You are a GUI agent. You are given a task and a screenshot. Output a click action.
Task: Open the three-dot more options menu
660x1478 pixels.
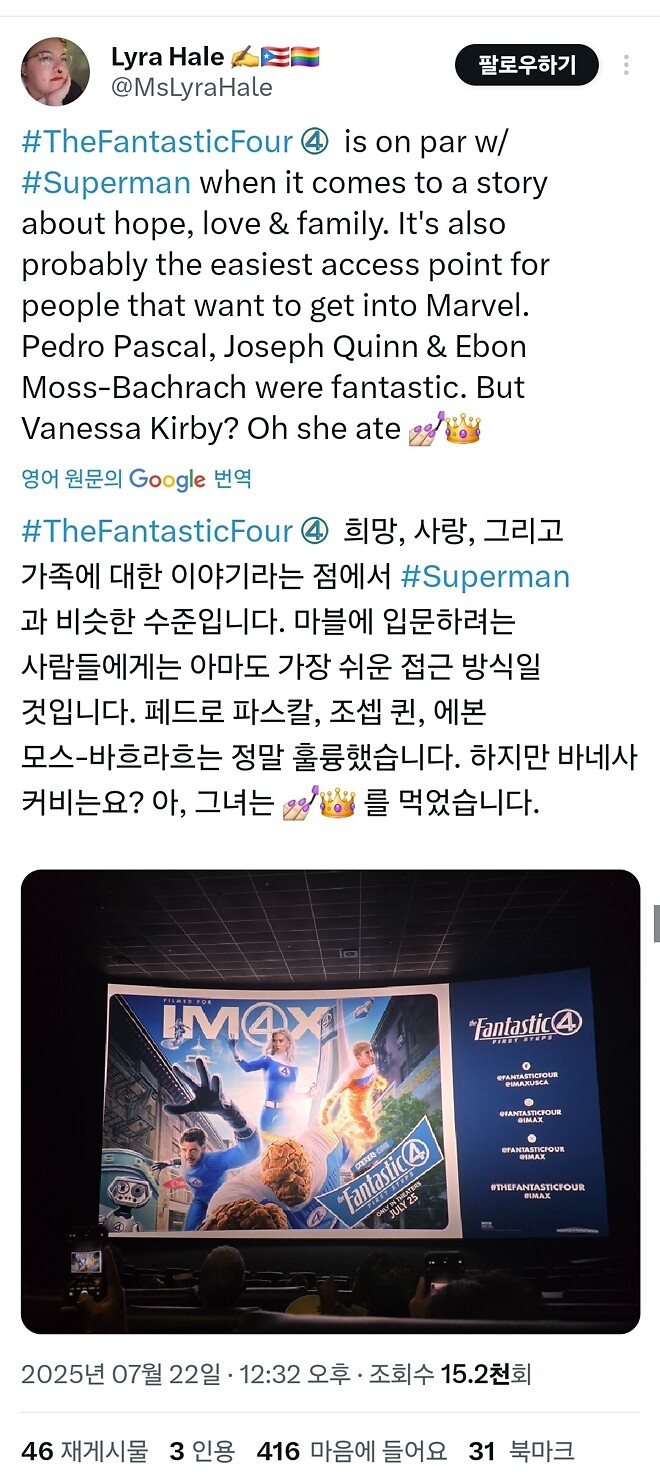click(626, 66)
